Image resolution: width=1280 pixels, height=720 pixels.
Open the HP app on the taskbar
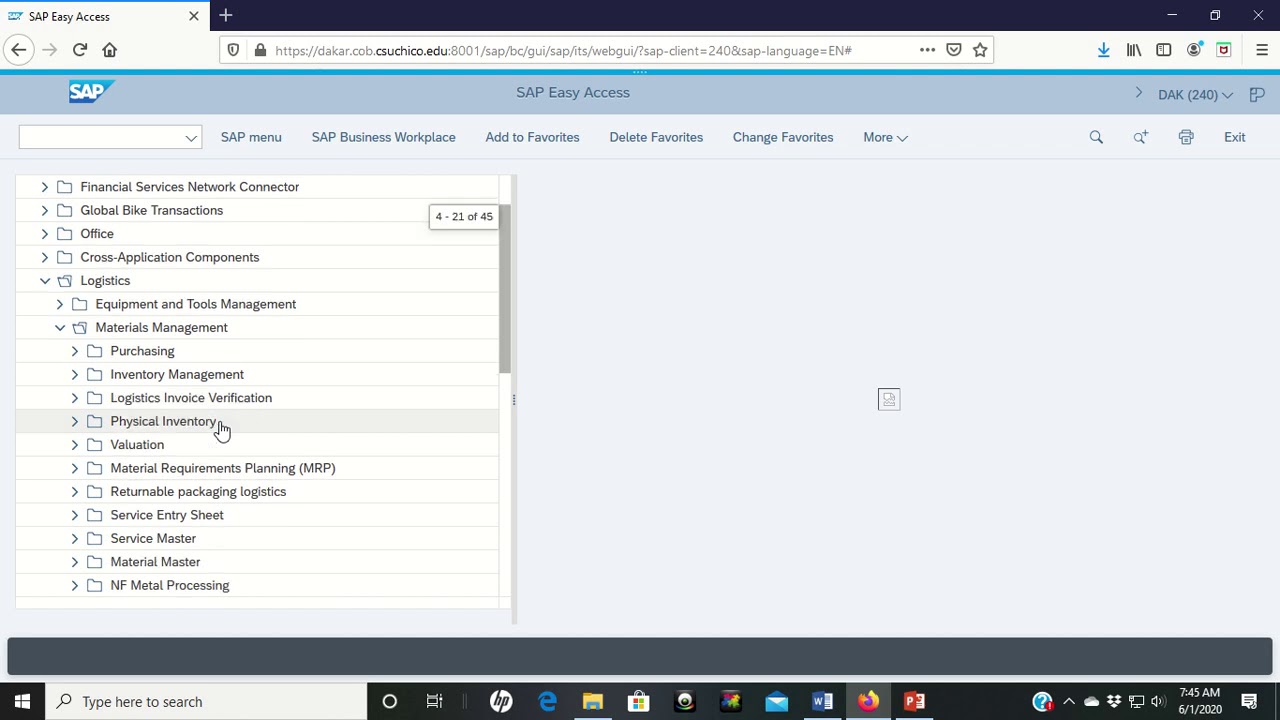coord(501,702)
